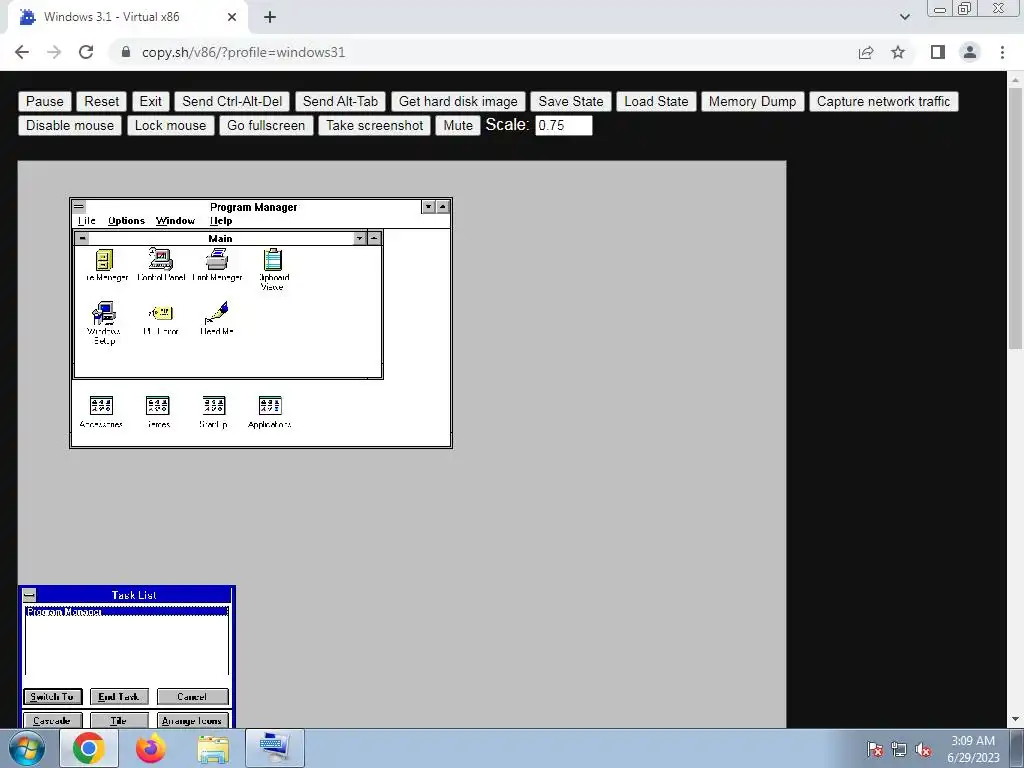Toggle Lock mouse button
Screen dimensions: 1024x768
pyautogui.click(x=170, y=125)
